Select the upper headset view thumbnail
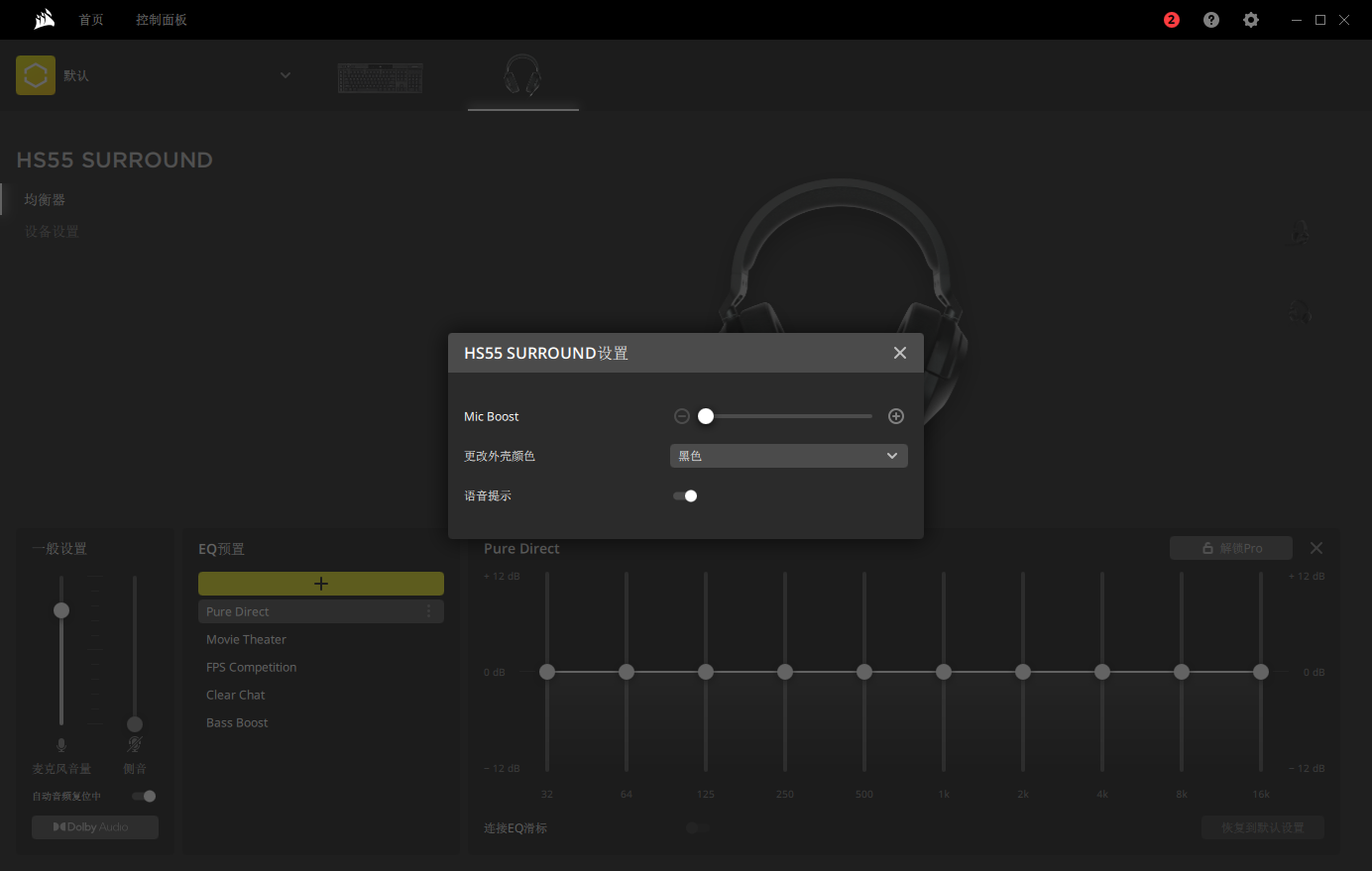1372x871 pixels. coord(1301,233)
